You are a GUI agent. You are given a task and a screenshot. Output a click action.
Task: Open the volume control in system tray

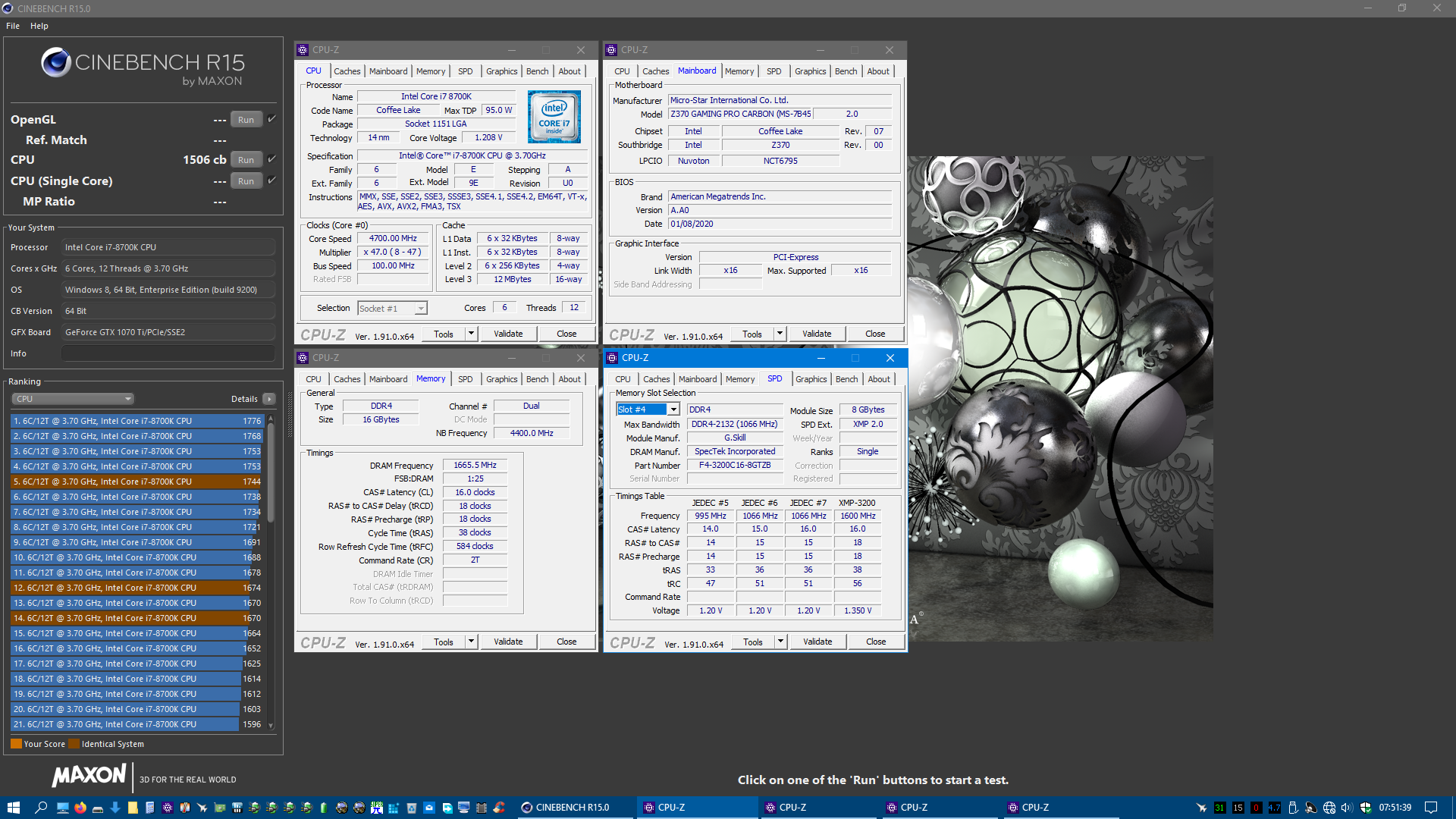(1347, 808)
